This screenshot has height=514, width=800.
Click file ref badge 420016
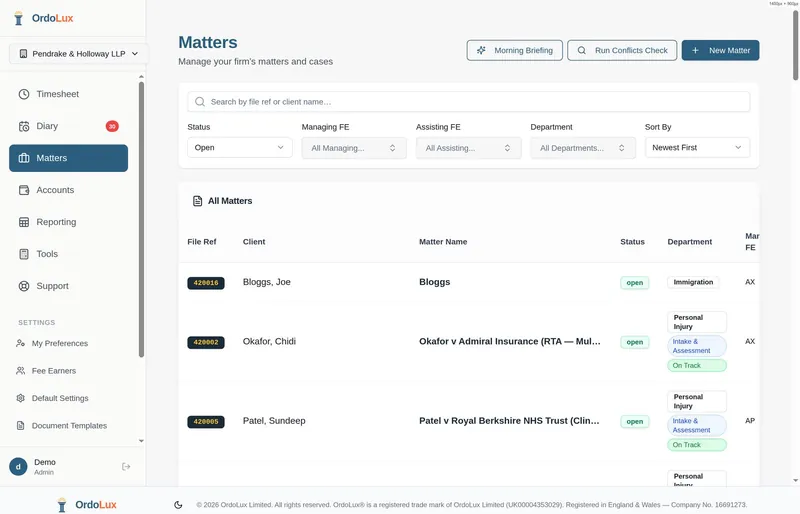point(206,283)
